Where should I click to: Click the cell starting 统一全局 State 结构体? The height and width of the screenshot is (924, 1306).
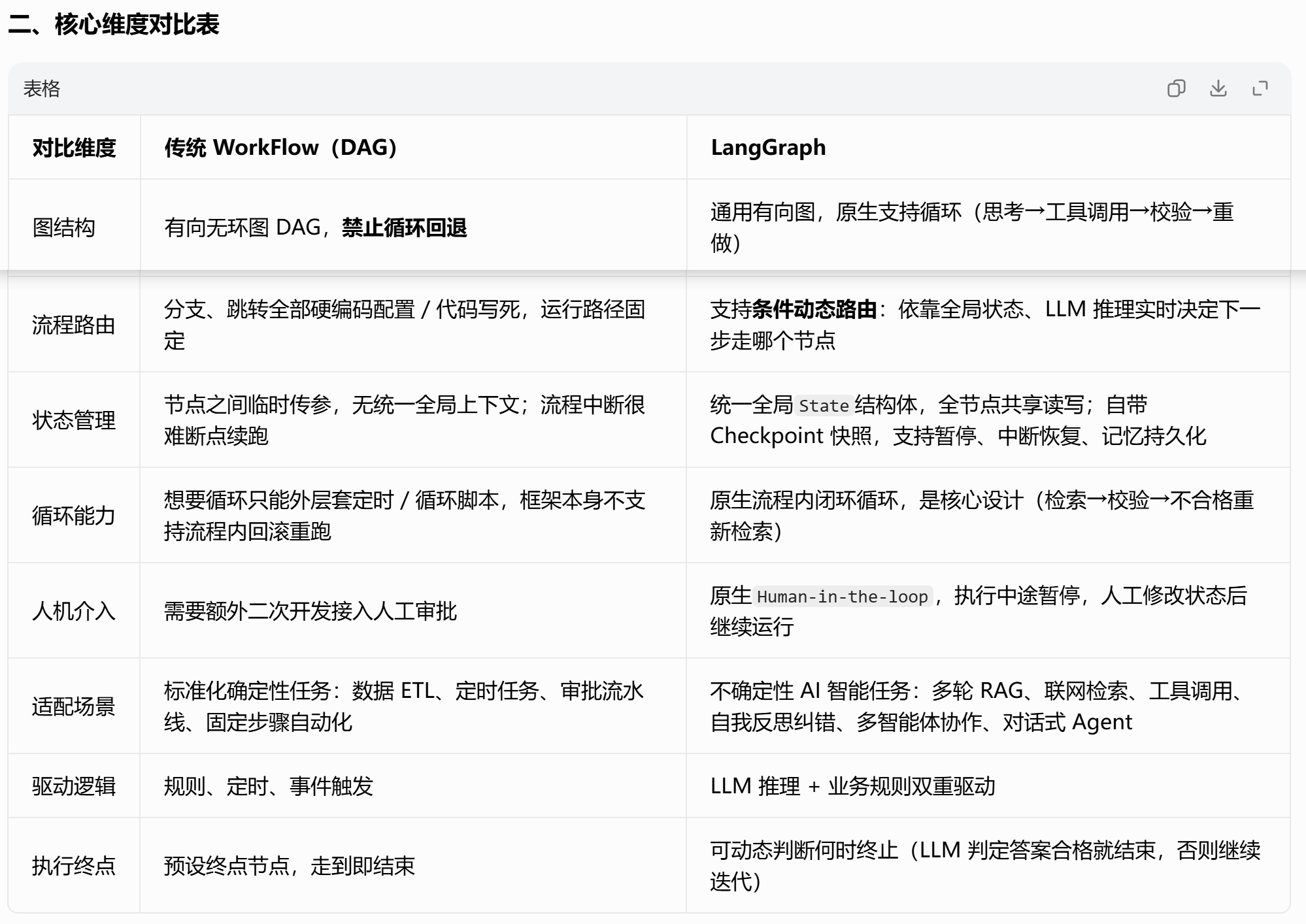(988, 420)
